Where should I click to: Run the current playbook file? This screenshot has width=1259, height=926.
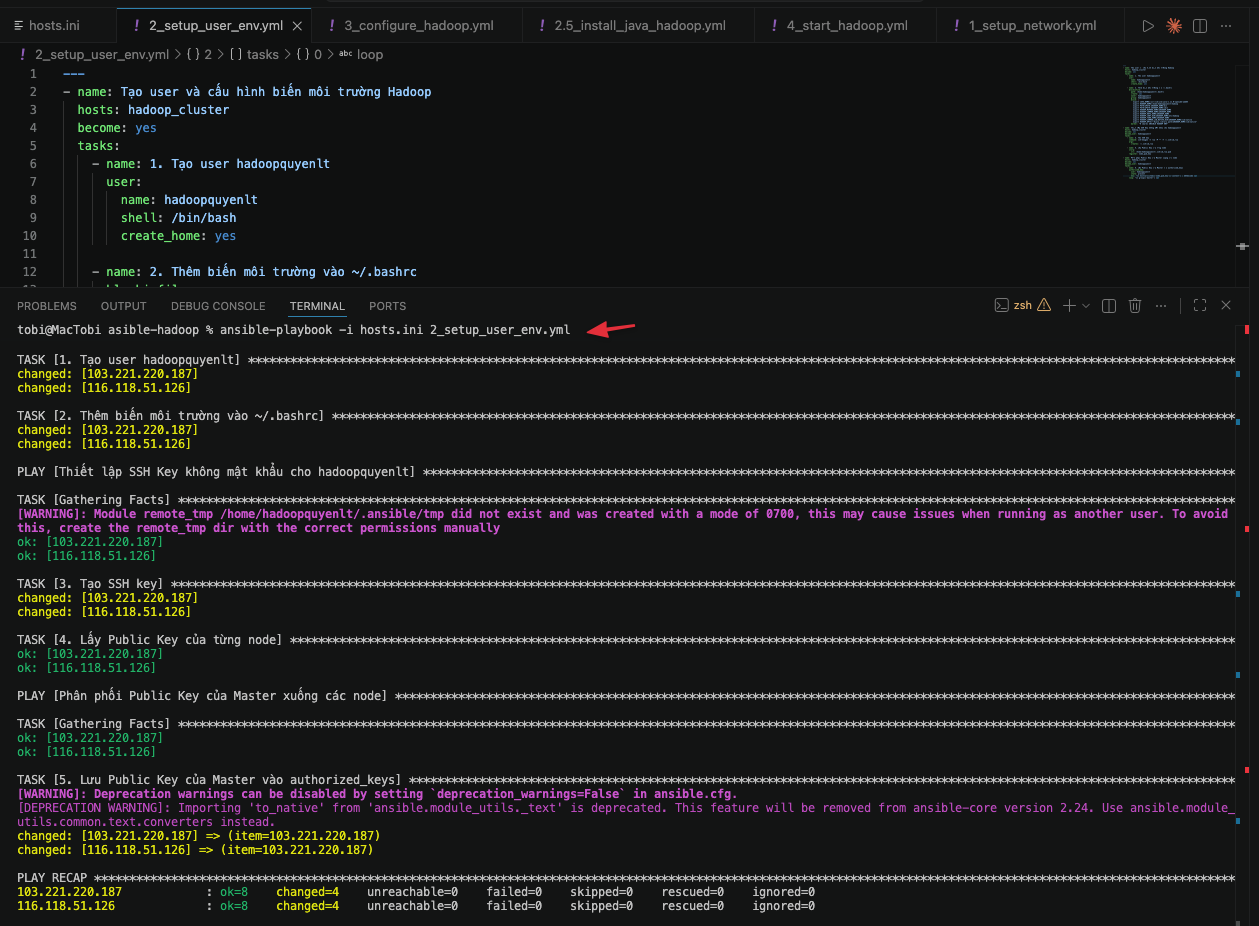pyautogui.click(x=1148, y=25)
